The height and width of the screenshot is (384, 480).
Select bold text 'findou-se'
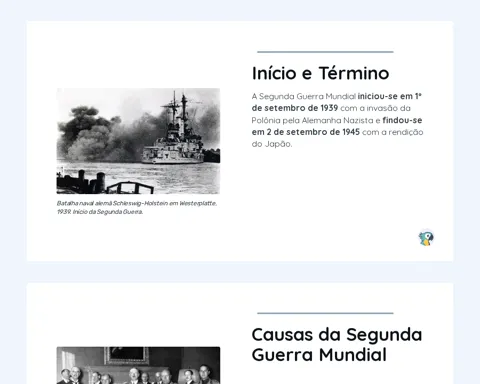pos(402,120)
